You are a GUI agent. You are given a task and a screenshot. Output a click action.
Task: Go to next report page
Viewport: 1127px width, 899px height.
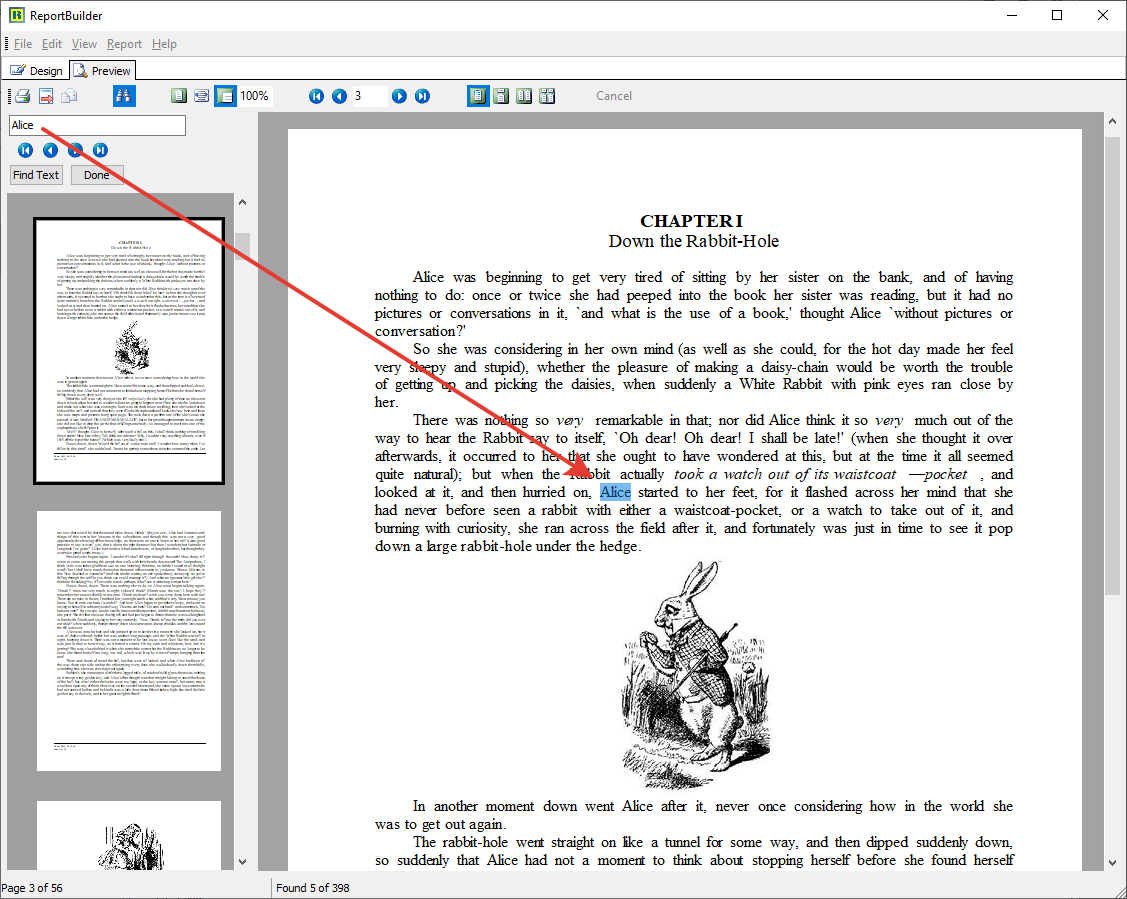400,96
